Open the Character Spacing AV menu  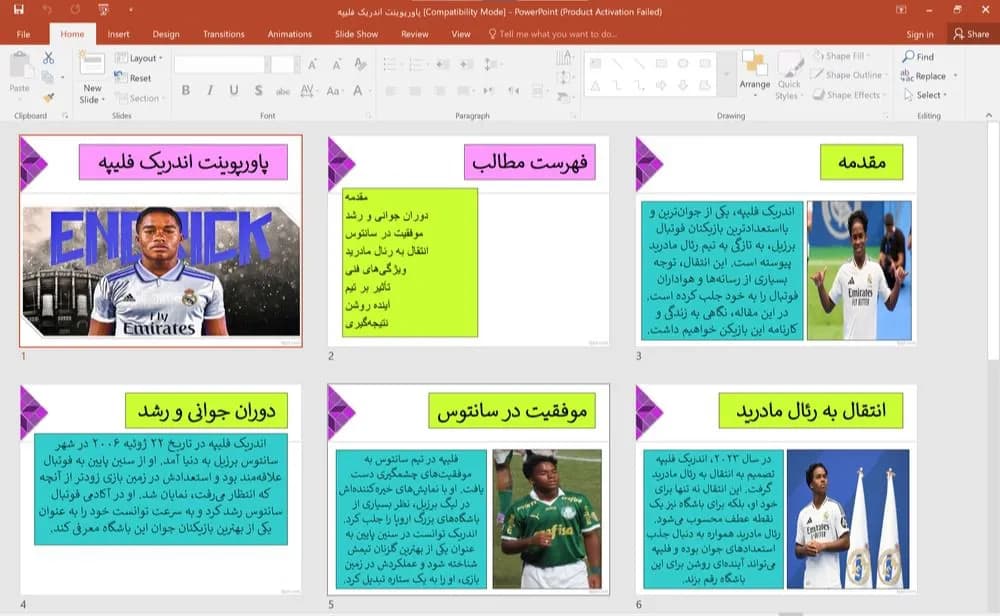(308, 91)
